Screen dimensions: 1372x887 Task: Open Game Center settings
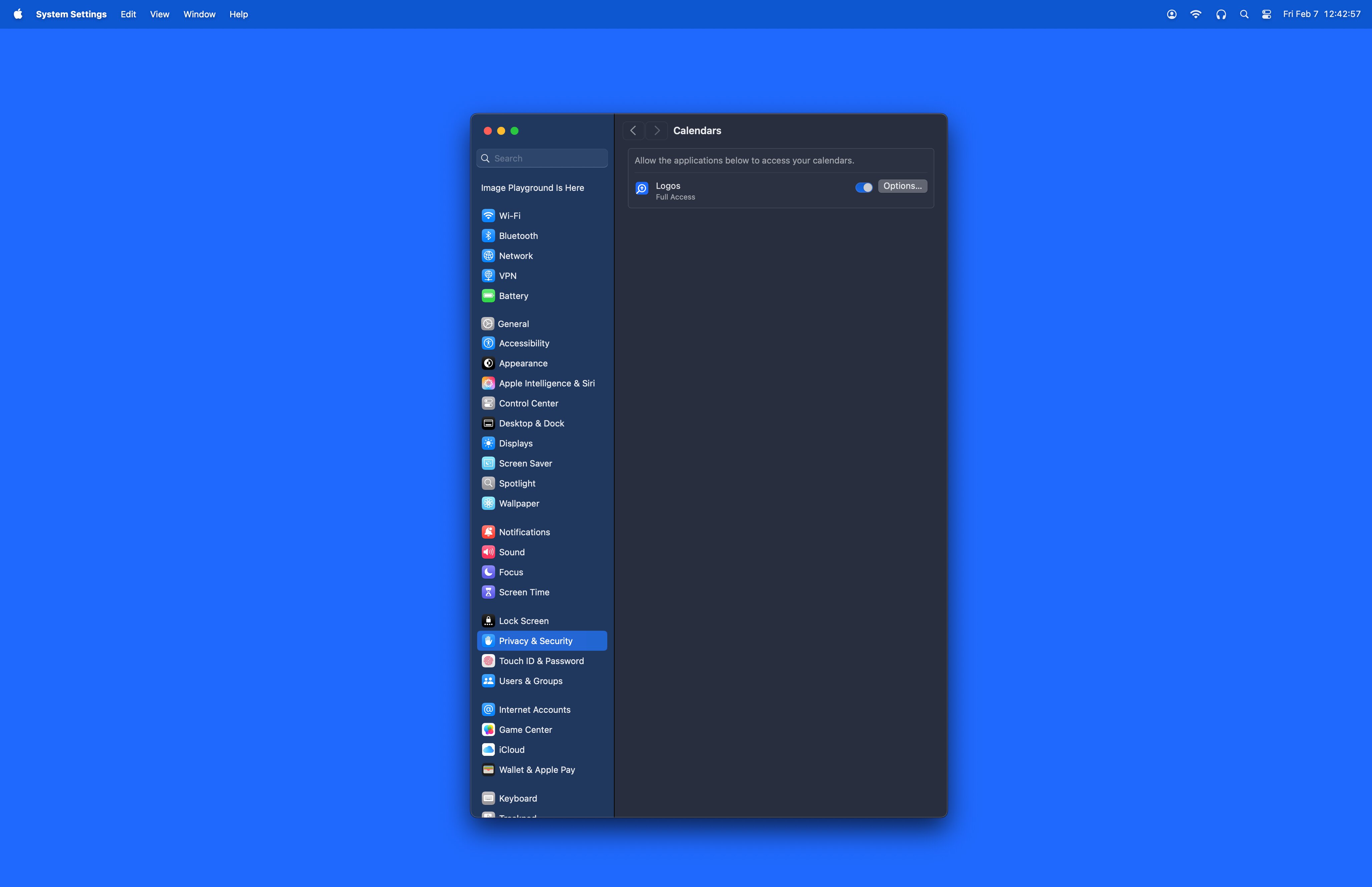pos(542,730)
